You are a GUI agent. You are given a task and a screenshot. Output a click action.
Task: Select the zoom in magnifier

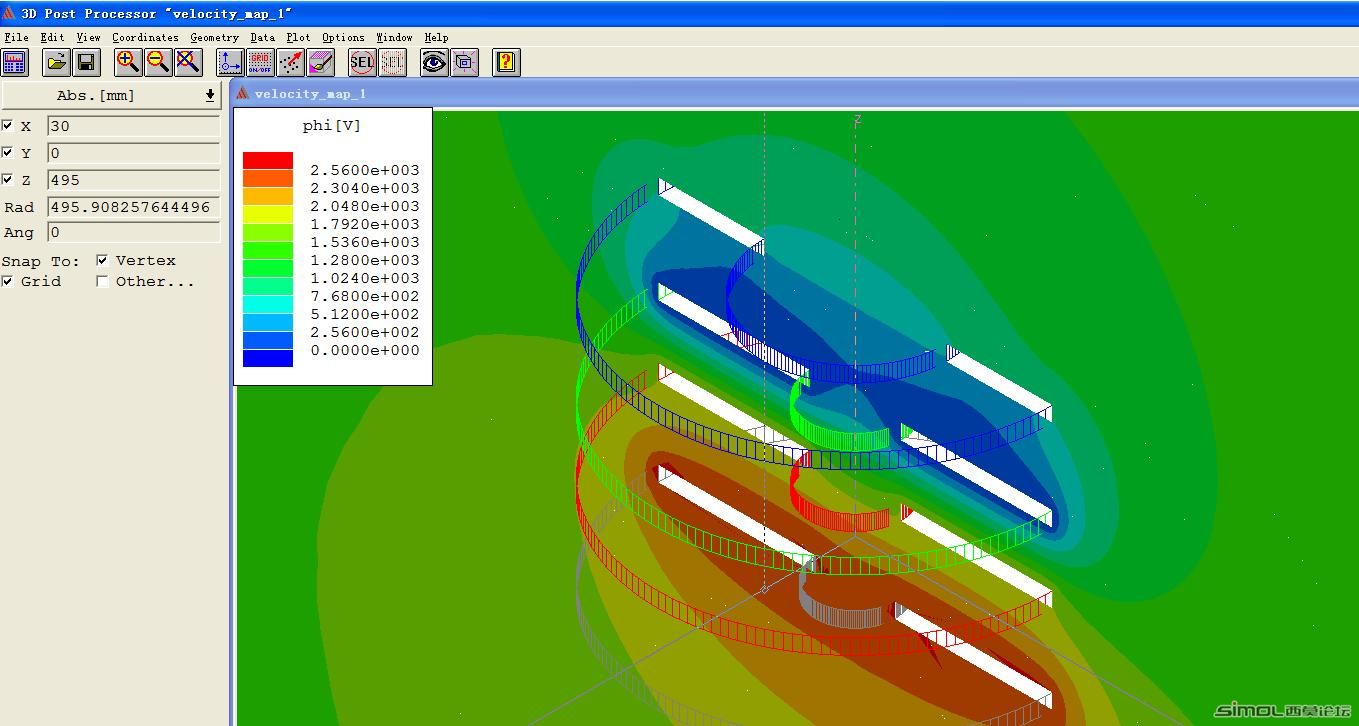click(x=128, y=63)
